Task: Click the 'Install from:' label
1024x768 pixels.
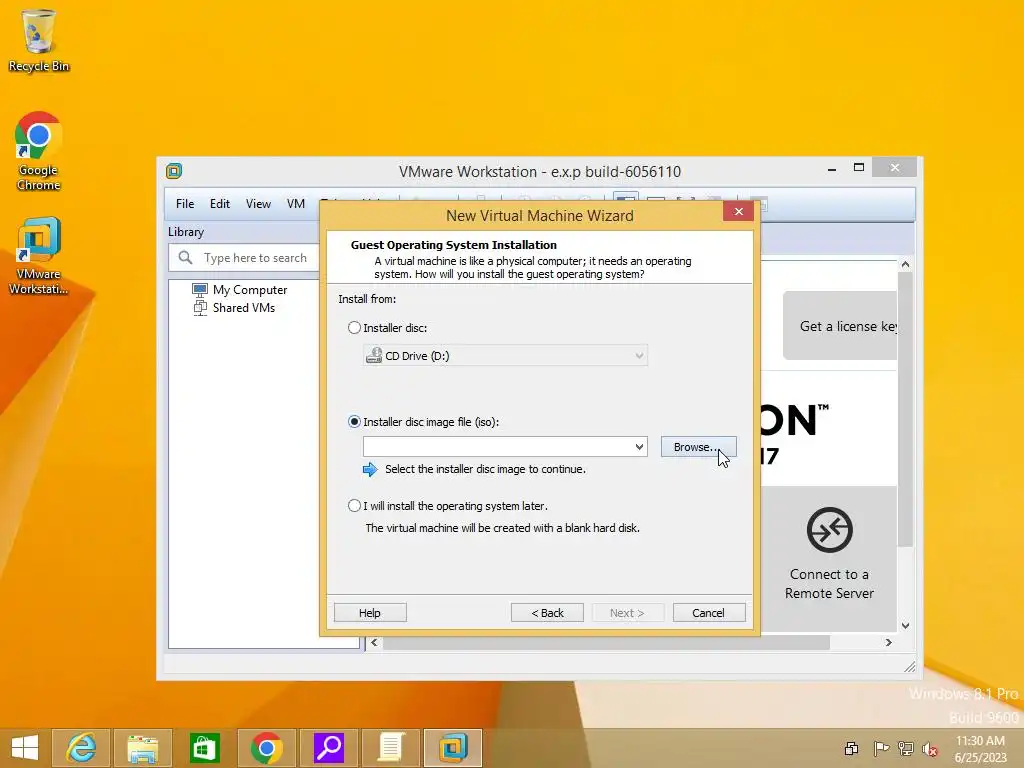Action: pos(367,299)
